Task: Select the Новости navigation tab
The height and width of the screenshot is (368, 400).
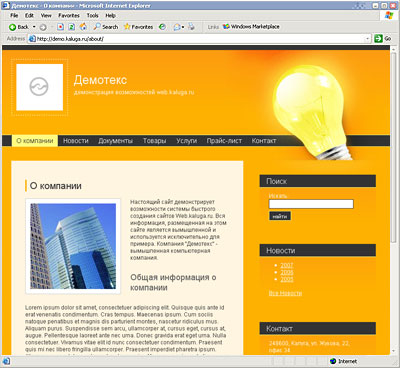Action: point(76,141)
